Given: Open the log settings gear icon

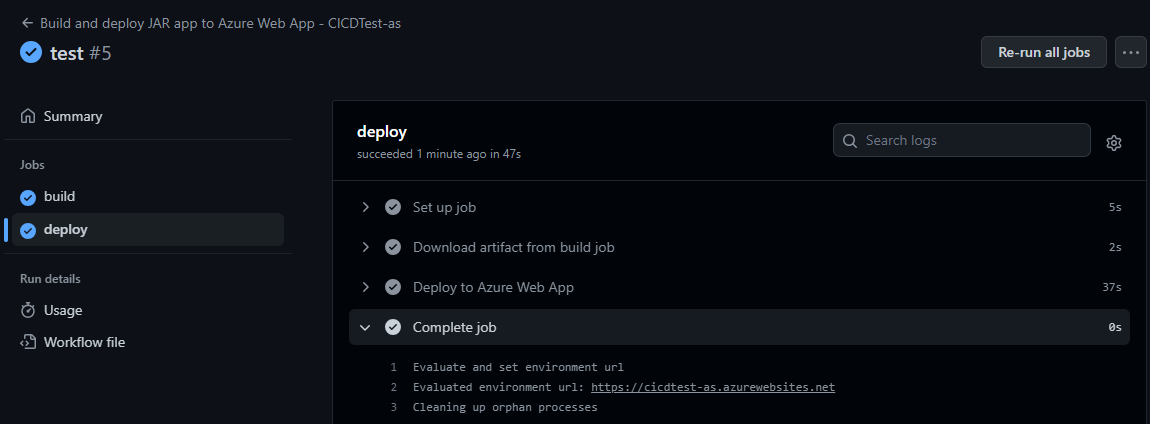Looking at the screenshot, I should point(1113,142).
